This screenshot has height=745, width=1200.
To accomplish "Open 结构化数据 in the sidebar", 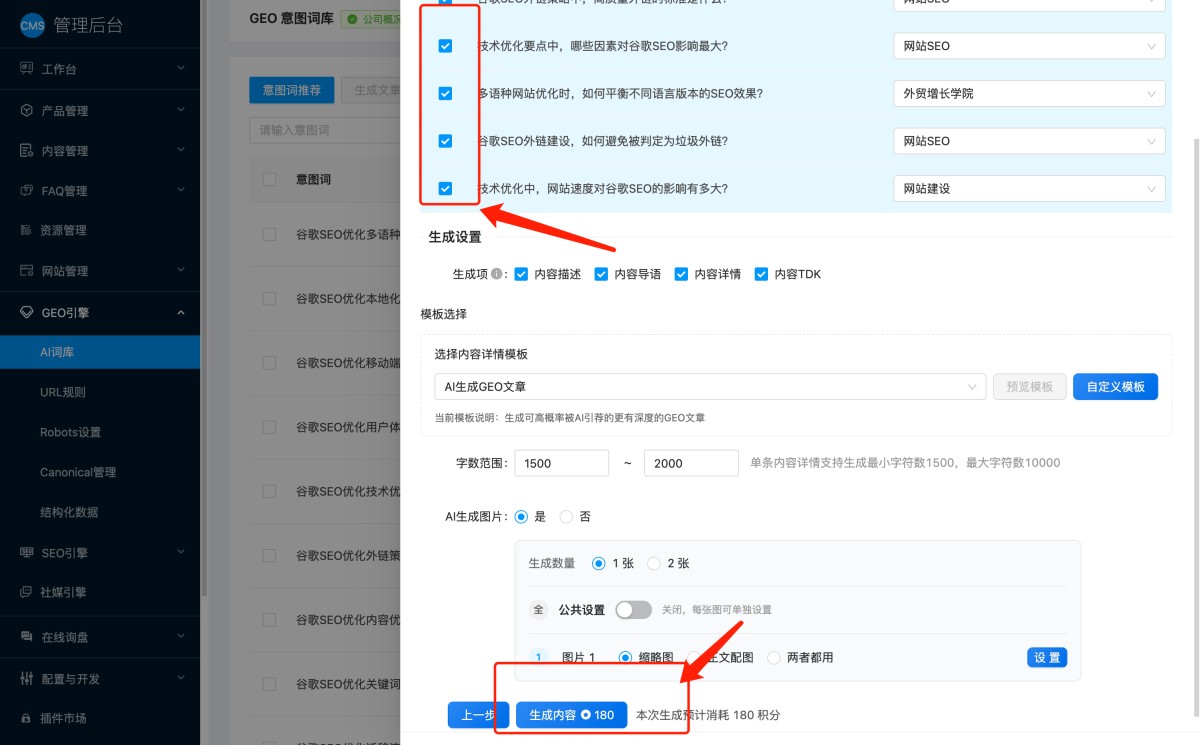I will pos(69,512).
